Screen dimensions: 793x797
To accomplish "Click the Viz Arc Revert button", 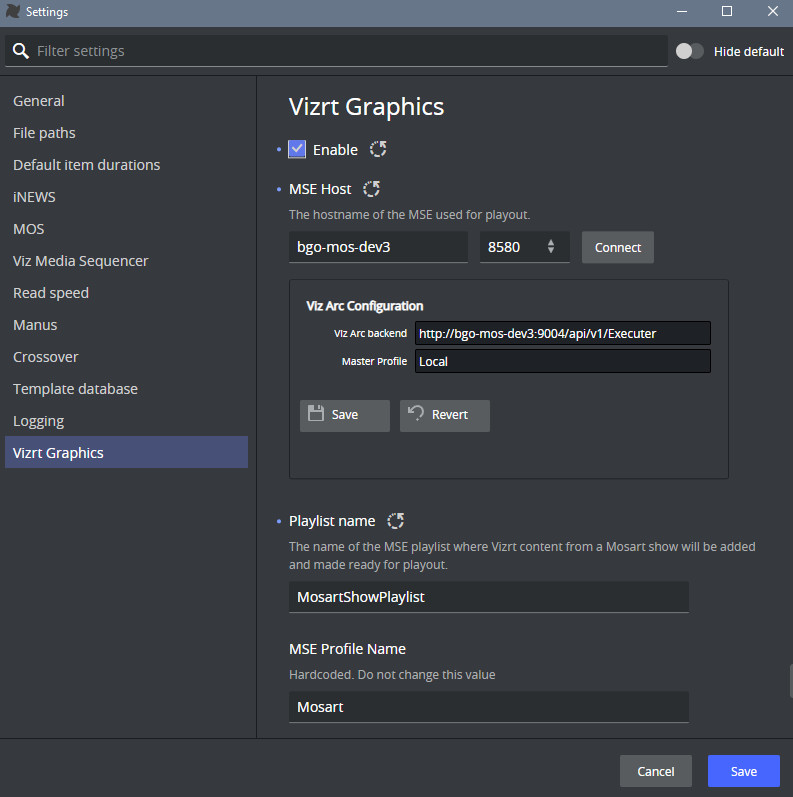I will (444, 415).
